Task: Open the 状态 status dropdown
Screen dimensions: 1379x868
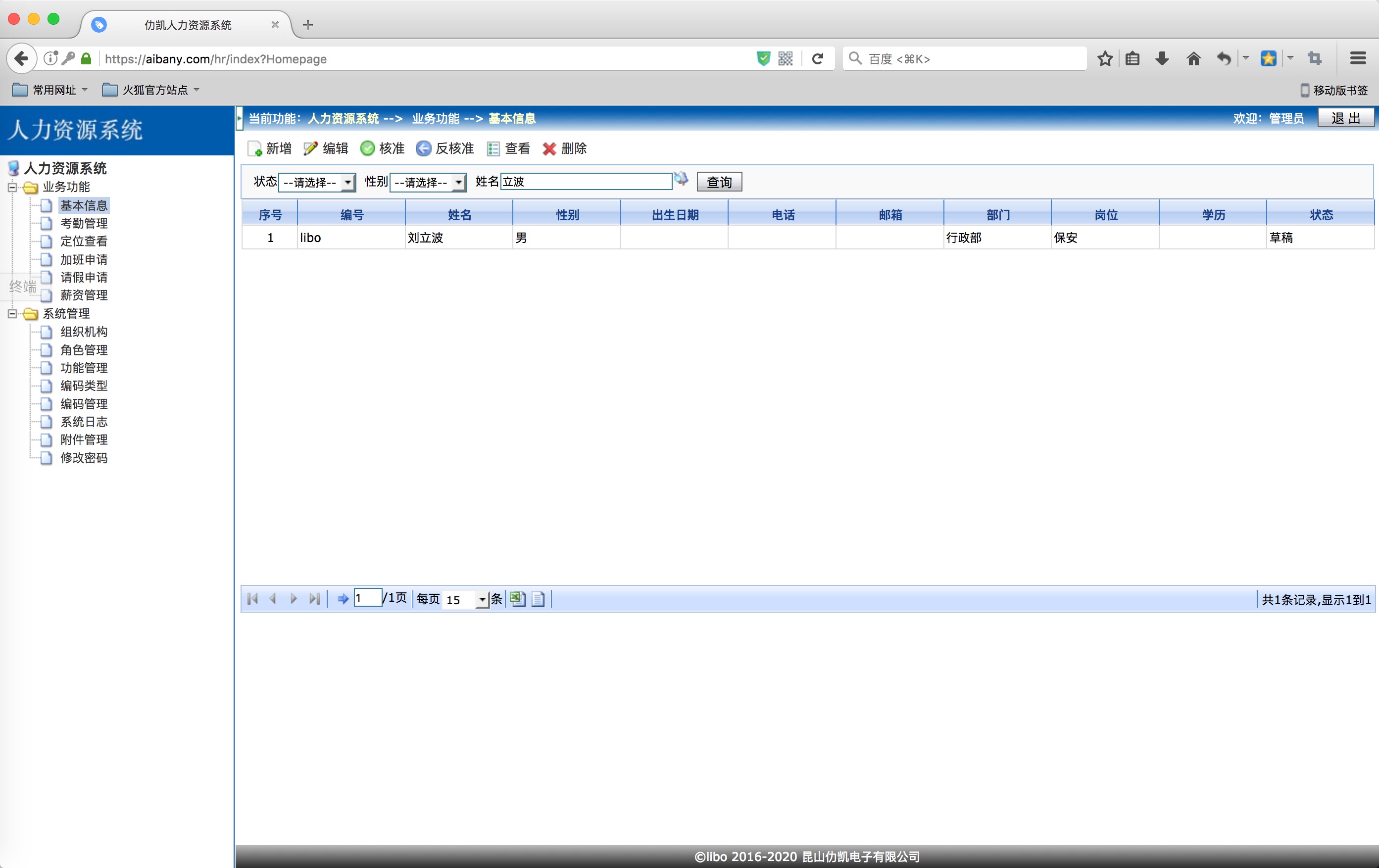Action: (x=317, y=183)
